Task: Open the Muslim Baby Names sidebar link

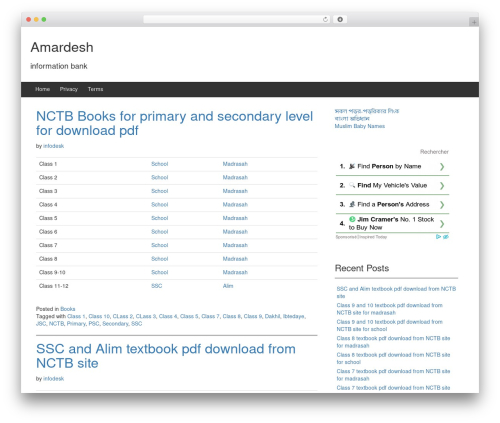Action: point(360,126)
